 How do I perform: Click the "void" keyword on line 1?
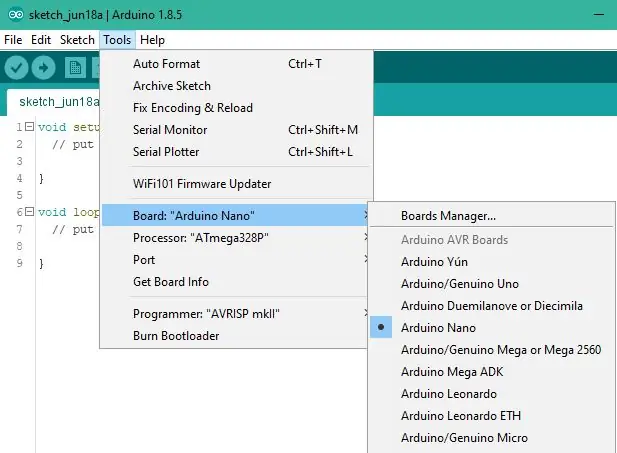pyautogui.click(x=52, y=127)
